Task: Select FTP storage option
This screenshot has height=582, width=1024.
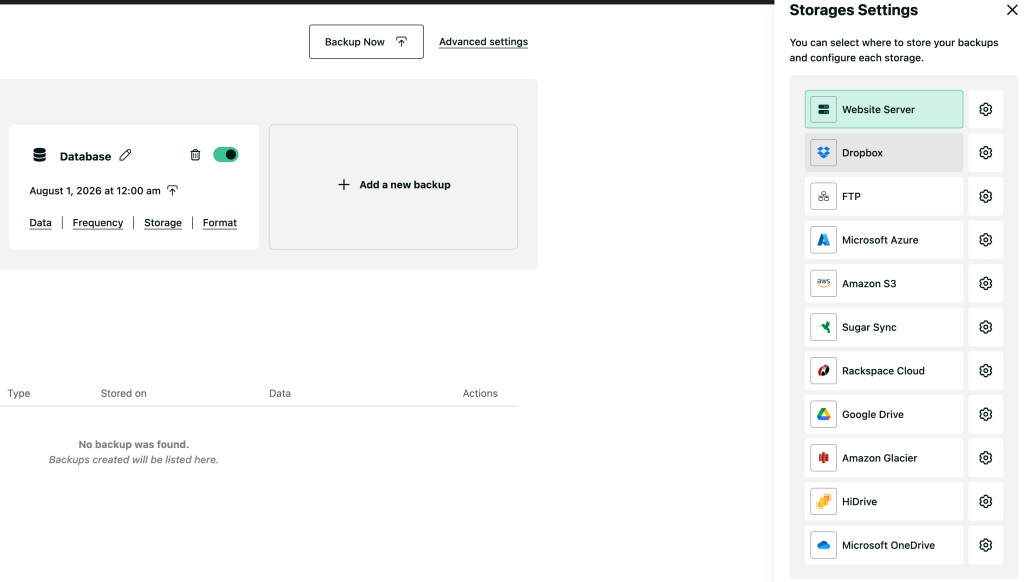Action: (884, 197)
